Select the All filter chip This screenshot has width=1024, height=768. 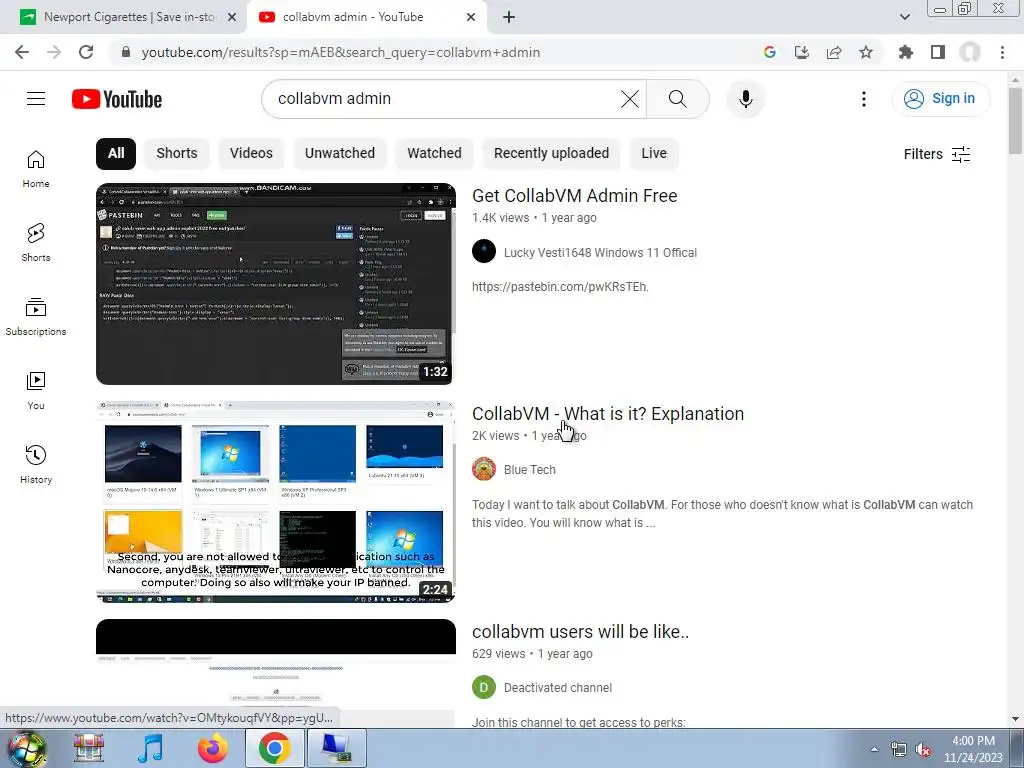tap(116, 153)
